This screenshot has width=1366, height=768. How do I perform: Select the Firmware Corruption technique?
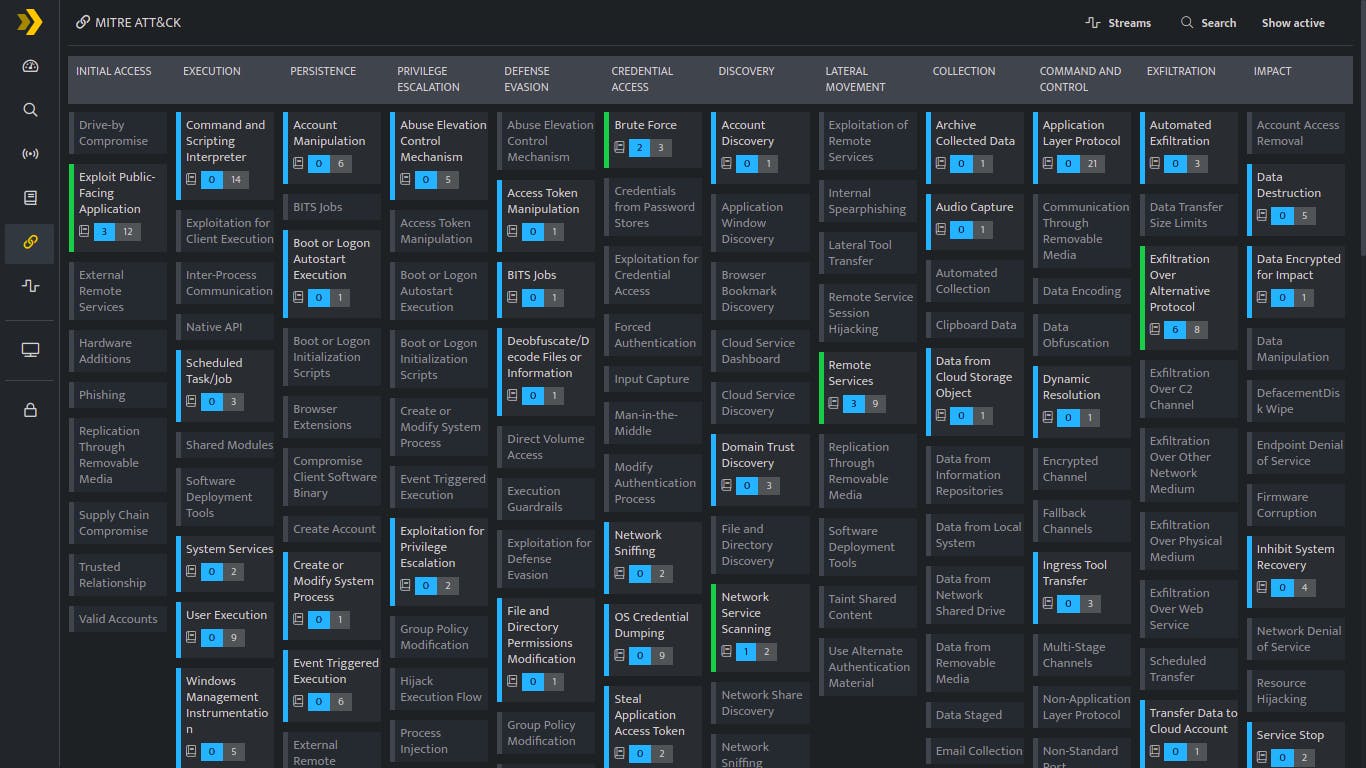click(x=1296, y=505)
